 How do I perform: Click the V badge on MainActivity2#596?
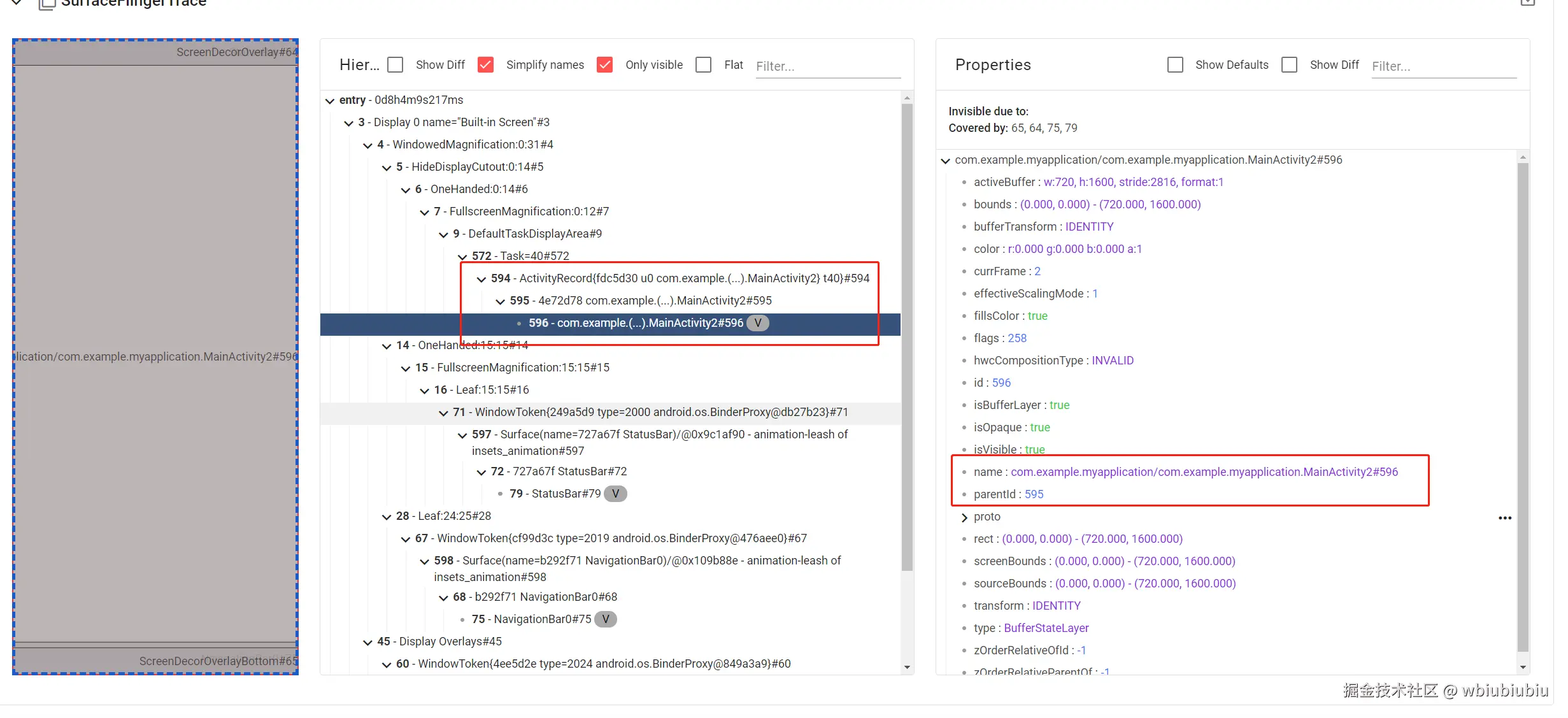[x=757, y=323]
